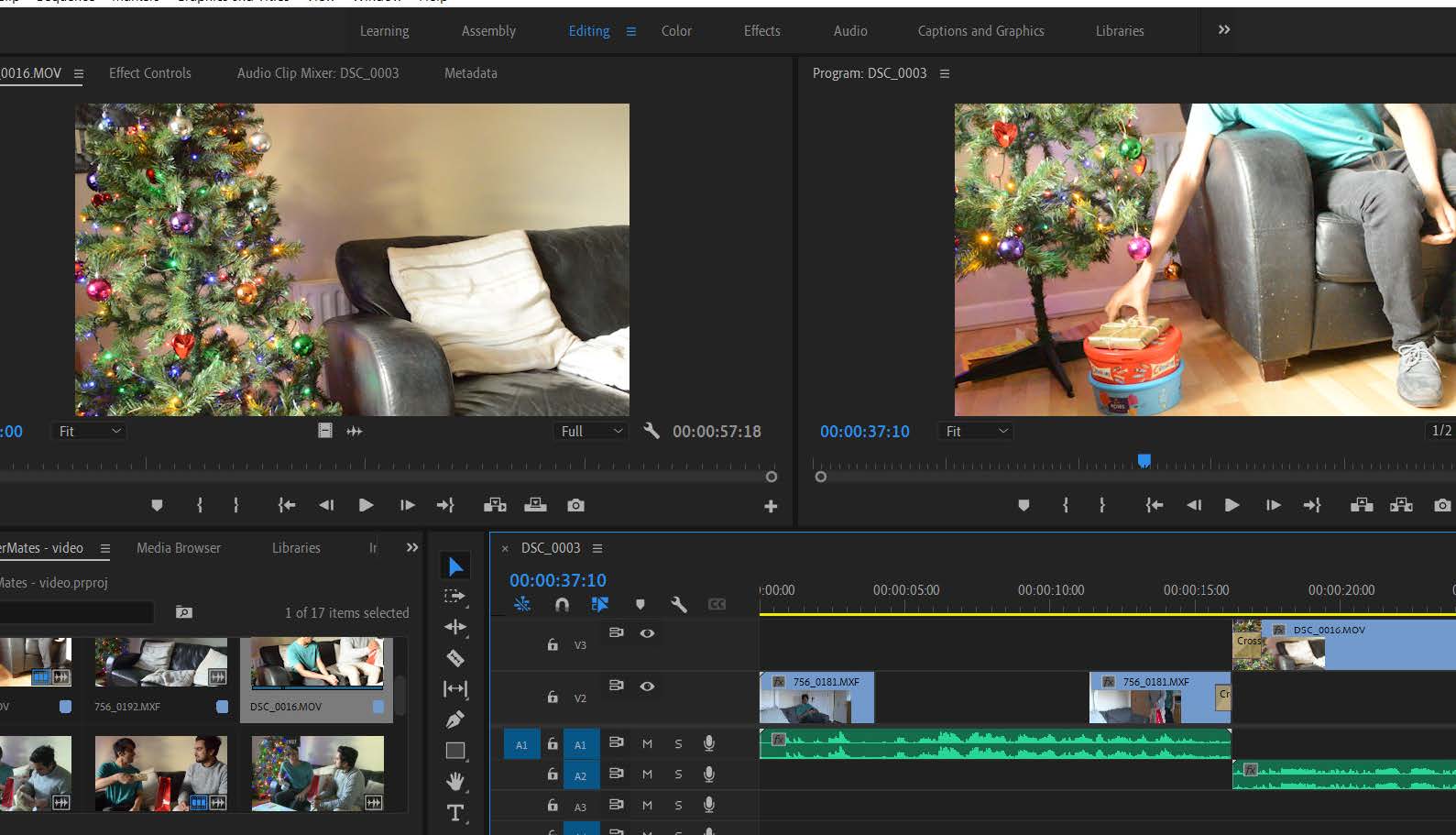Select 756_0192.MXF thumbnail in Project panel

tap(161, 663)
